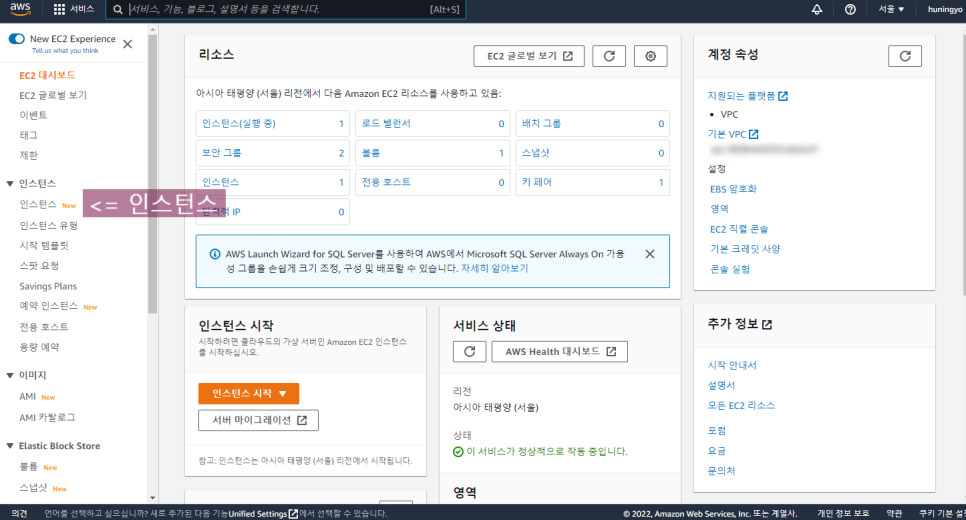Open the 시작 안내서 link
This screenshot has height=520, width=966.
[732, 365]
